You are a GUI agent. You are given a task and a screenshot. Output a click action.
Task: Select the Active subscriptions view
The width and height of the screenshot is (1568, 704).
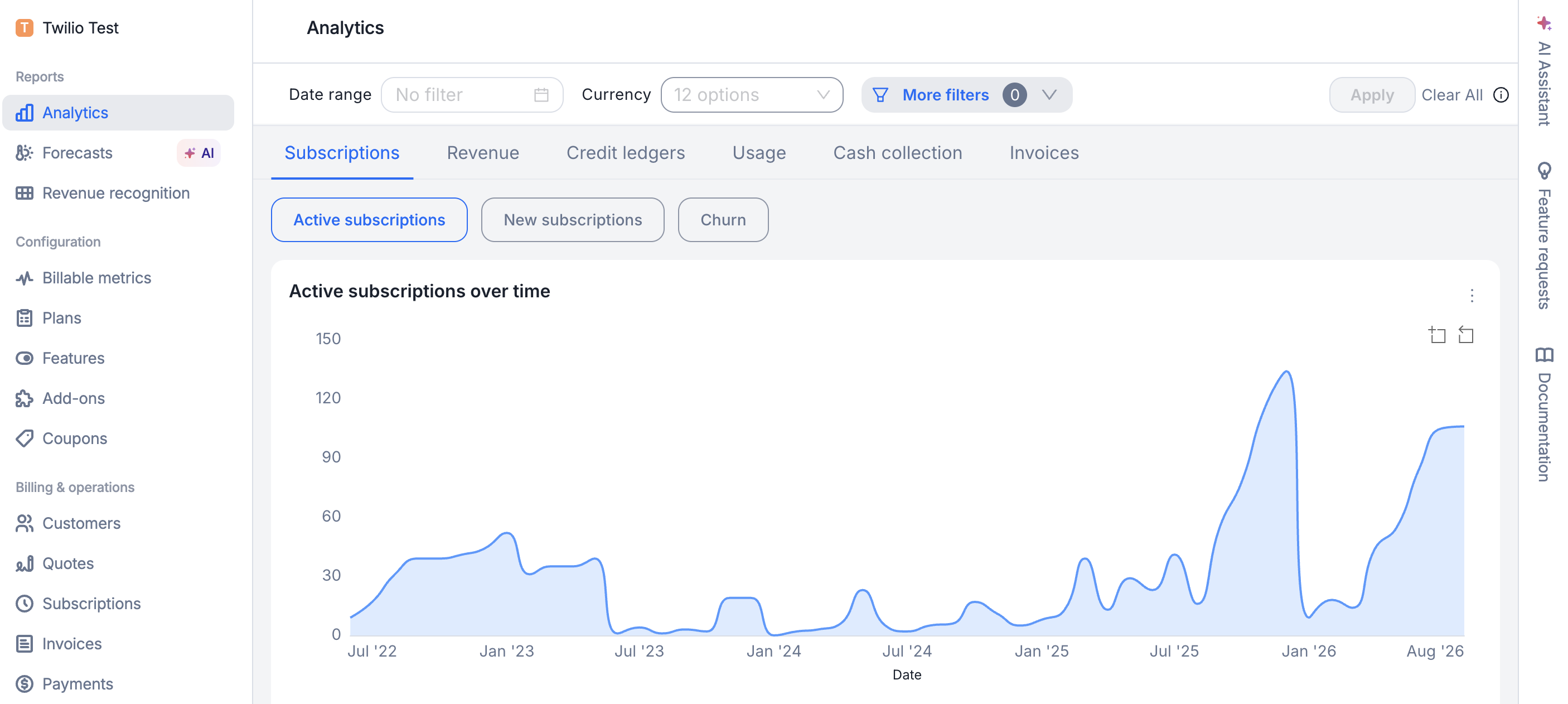coord(369,220)
